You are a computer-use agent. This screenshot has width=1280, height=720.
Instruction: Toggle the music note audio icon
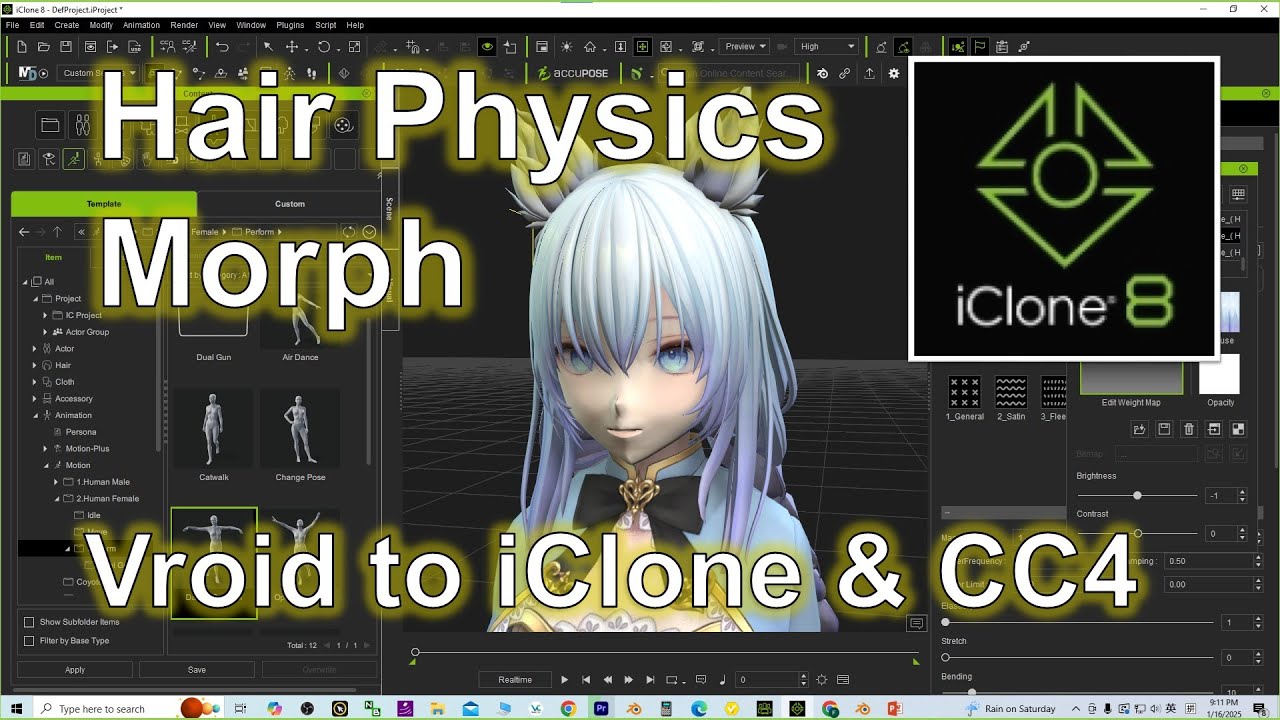point(722,680)
